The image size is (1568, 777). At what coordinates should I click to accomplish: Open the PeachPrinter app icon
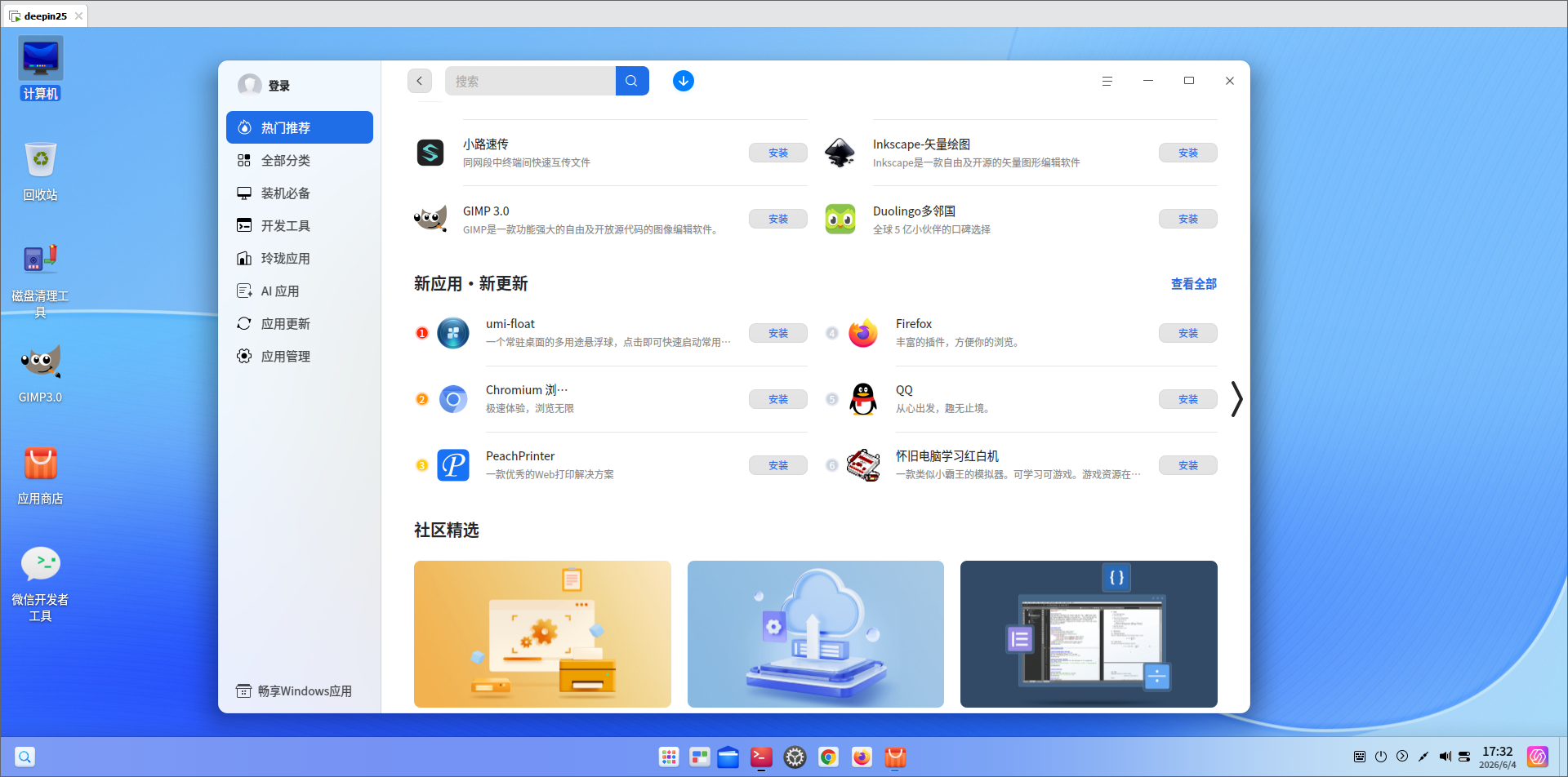pyautogui.click(x=453, y=465)
